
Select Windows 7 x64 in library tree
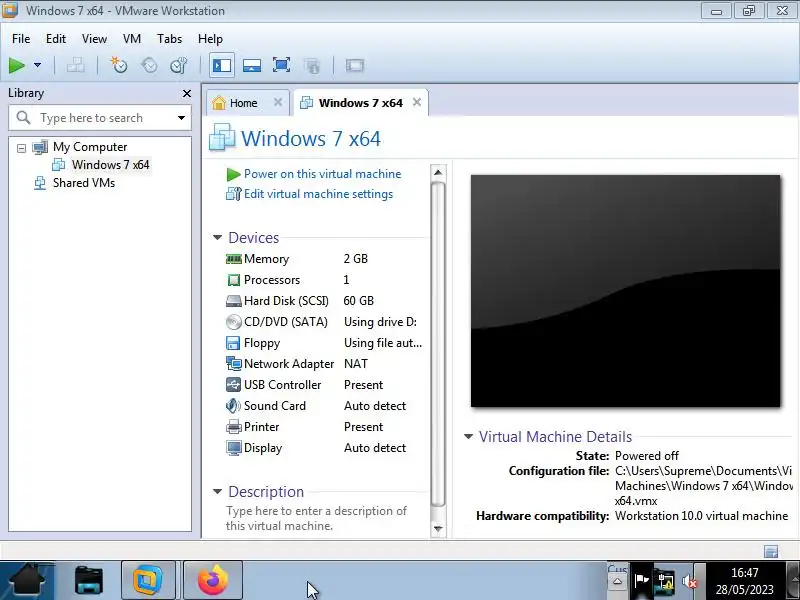click(110, 165)
